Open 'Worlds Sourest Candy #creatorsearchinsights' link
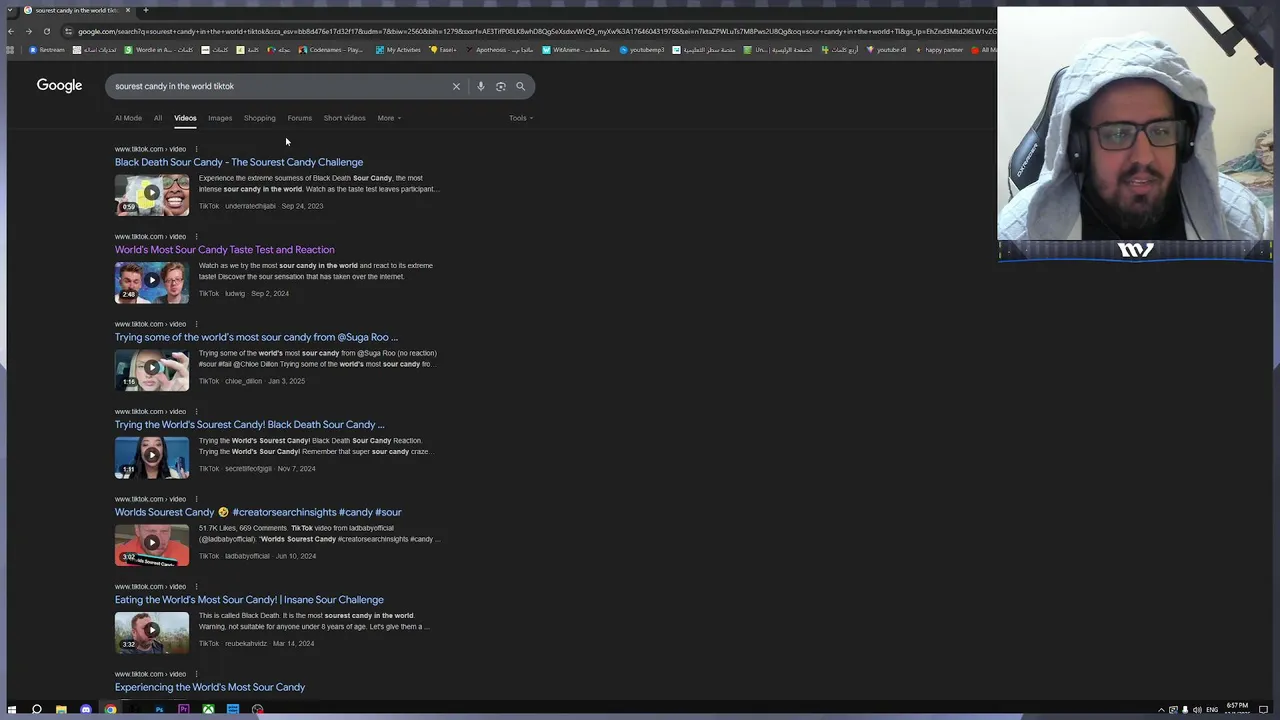Screen dimensions: 1280x720 coord(258,512)
